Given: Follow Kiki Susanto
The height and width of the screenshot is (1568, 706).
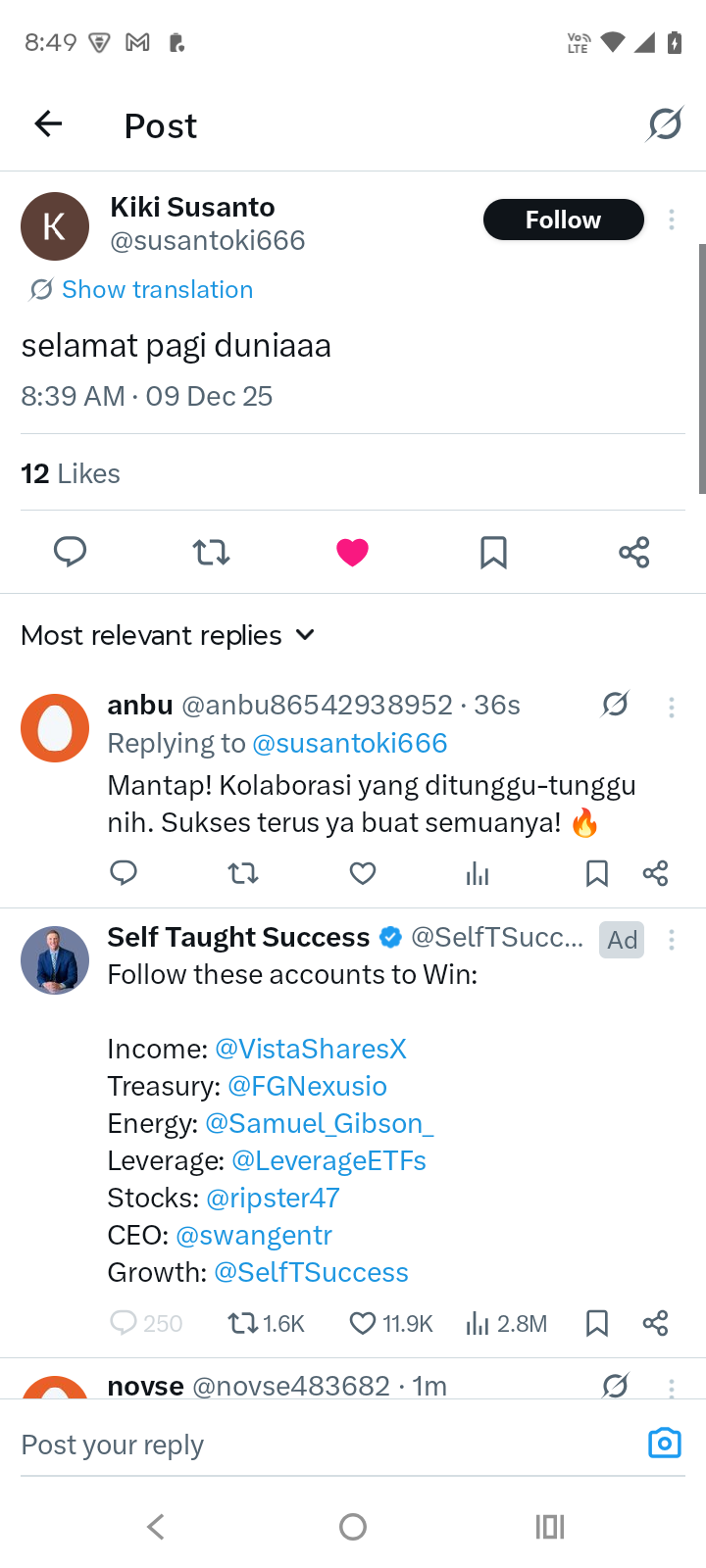Looking at the screenshot, I should 563,220.
